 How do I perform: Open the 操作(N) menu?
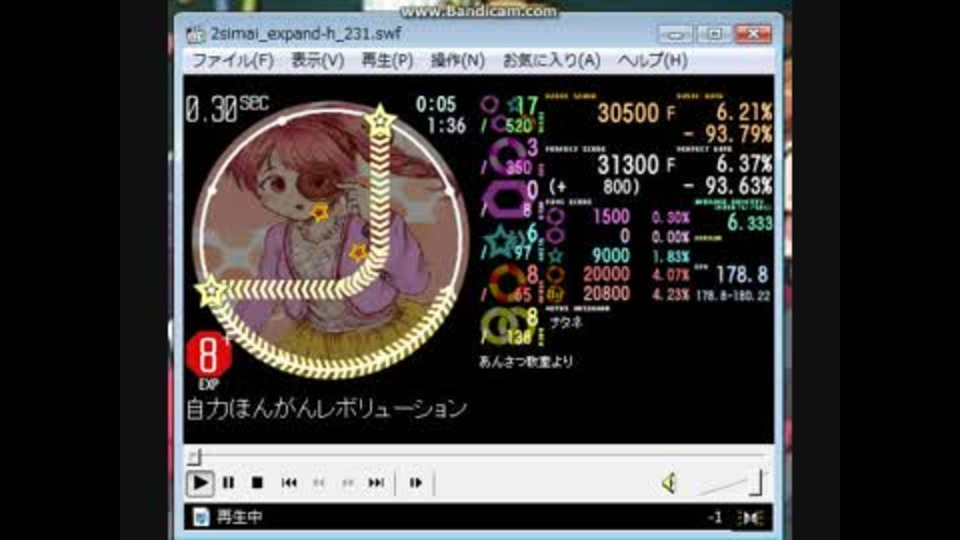point(457,60)
